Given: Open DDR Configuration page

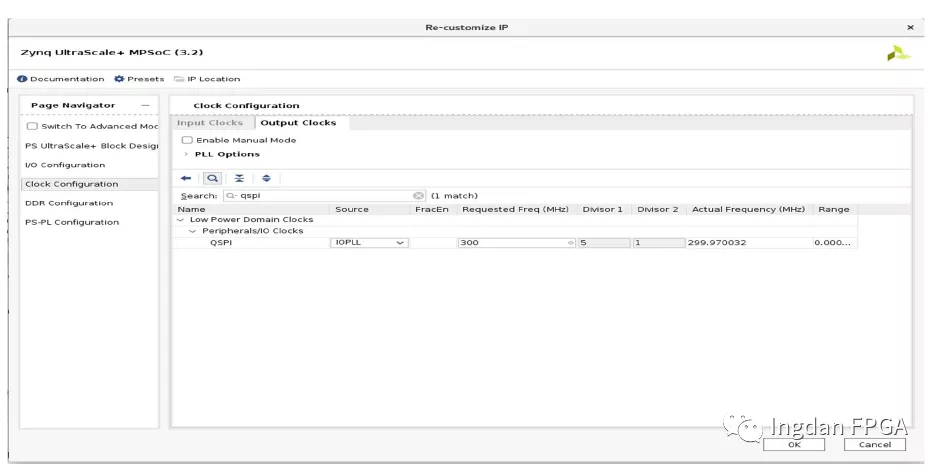Looking at the screenshot, I should [x=69, y=203].
